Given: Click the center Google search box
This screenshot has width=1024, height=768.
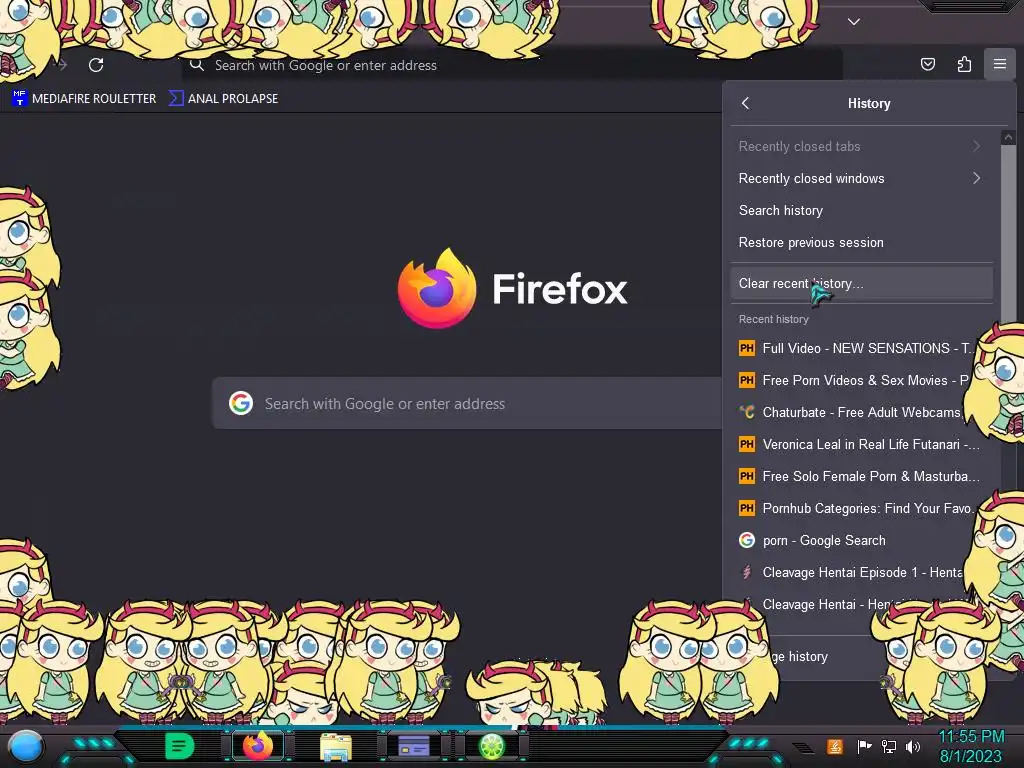Looking at the screenshot, I should pyautogui.click(x=467, y=403).
